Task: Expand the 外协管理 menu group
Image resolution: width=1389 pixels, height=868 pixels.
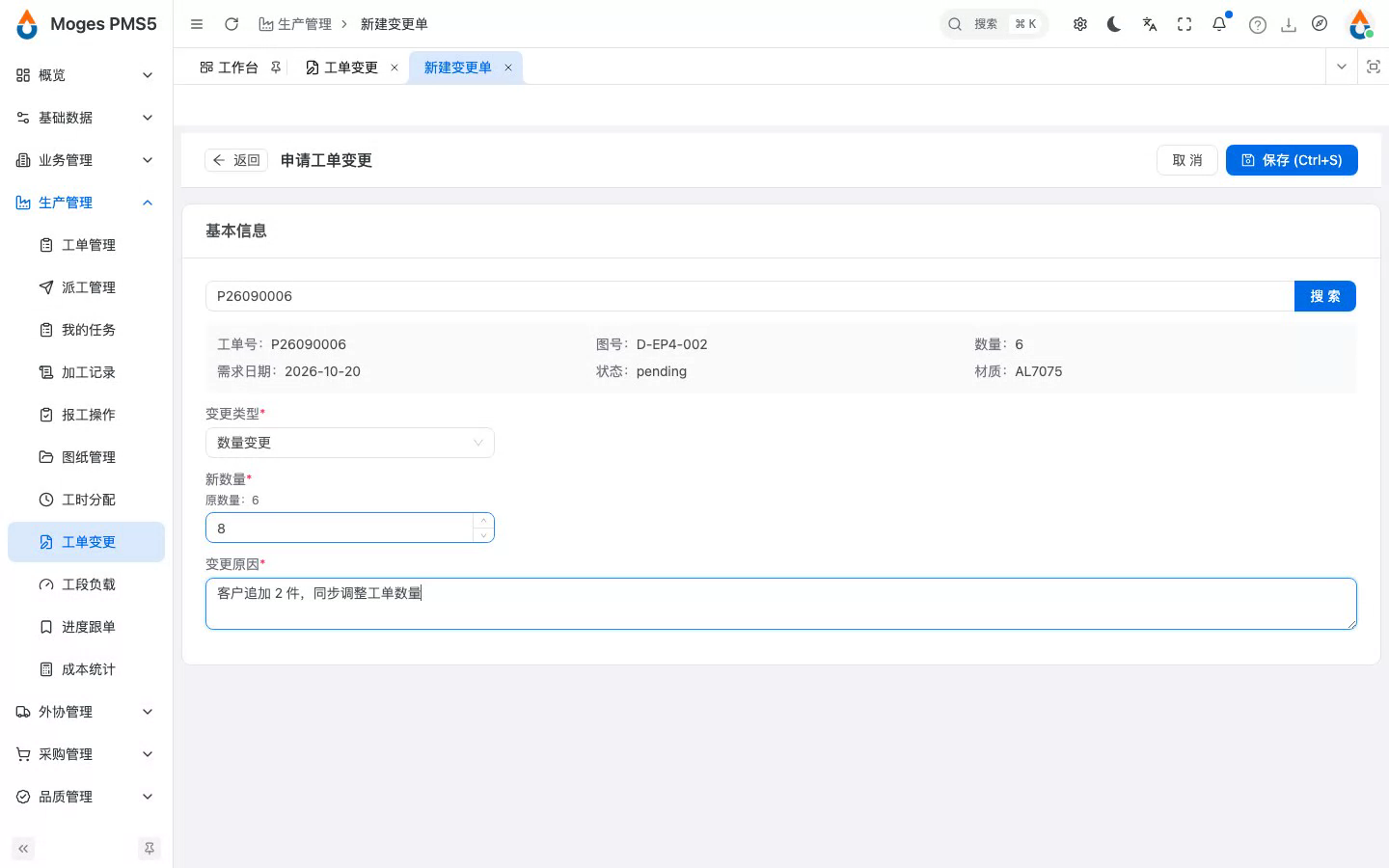Action: coord(86,712)
